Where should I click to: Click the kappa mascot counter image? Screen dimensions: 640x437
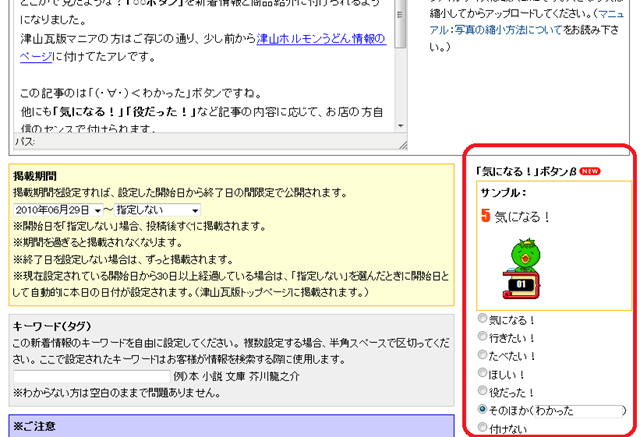point(518,268)
